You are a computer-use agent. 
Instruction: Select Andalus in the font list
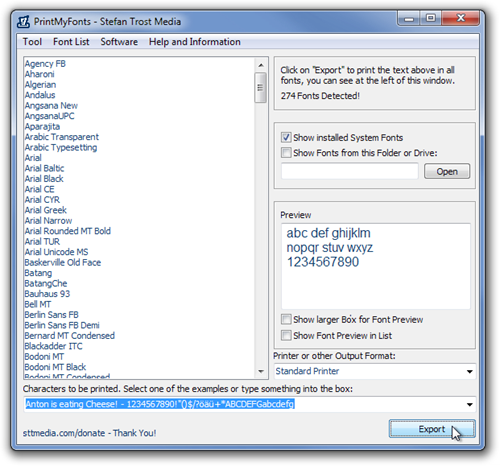40,95
